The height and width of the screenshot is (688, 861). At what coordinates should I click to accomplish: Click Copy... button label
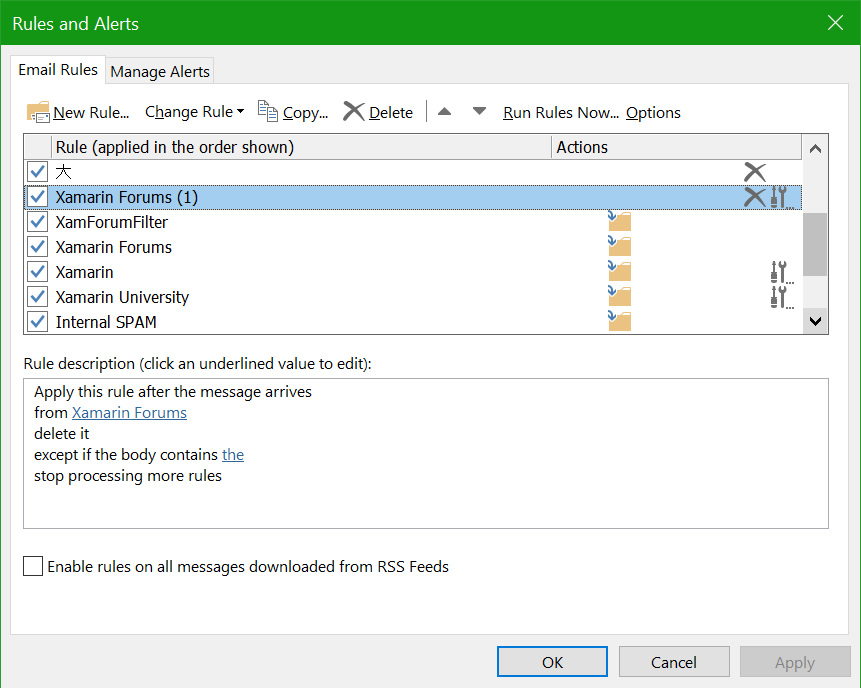(305, 113)
